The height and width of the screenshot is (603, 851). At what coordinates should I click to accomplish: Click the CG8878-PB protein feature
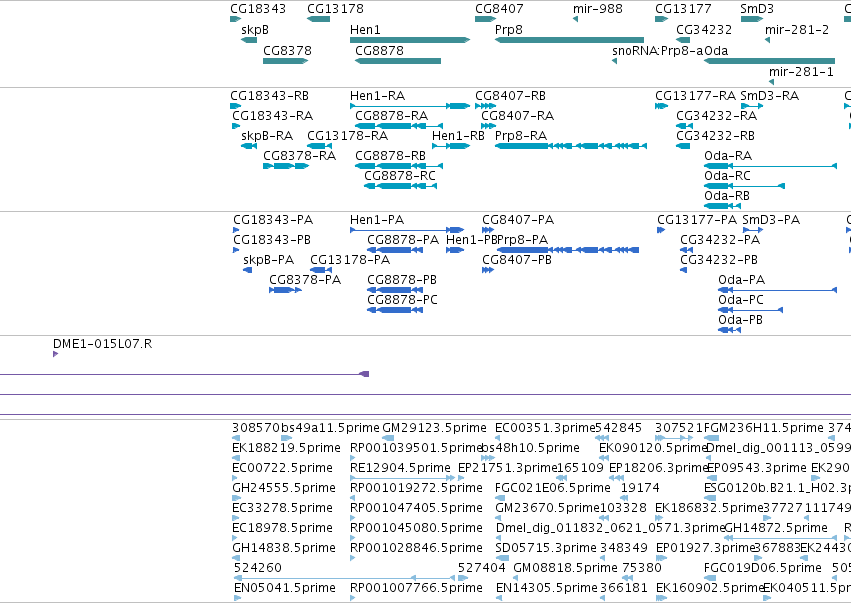click(395, 290)
